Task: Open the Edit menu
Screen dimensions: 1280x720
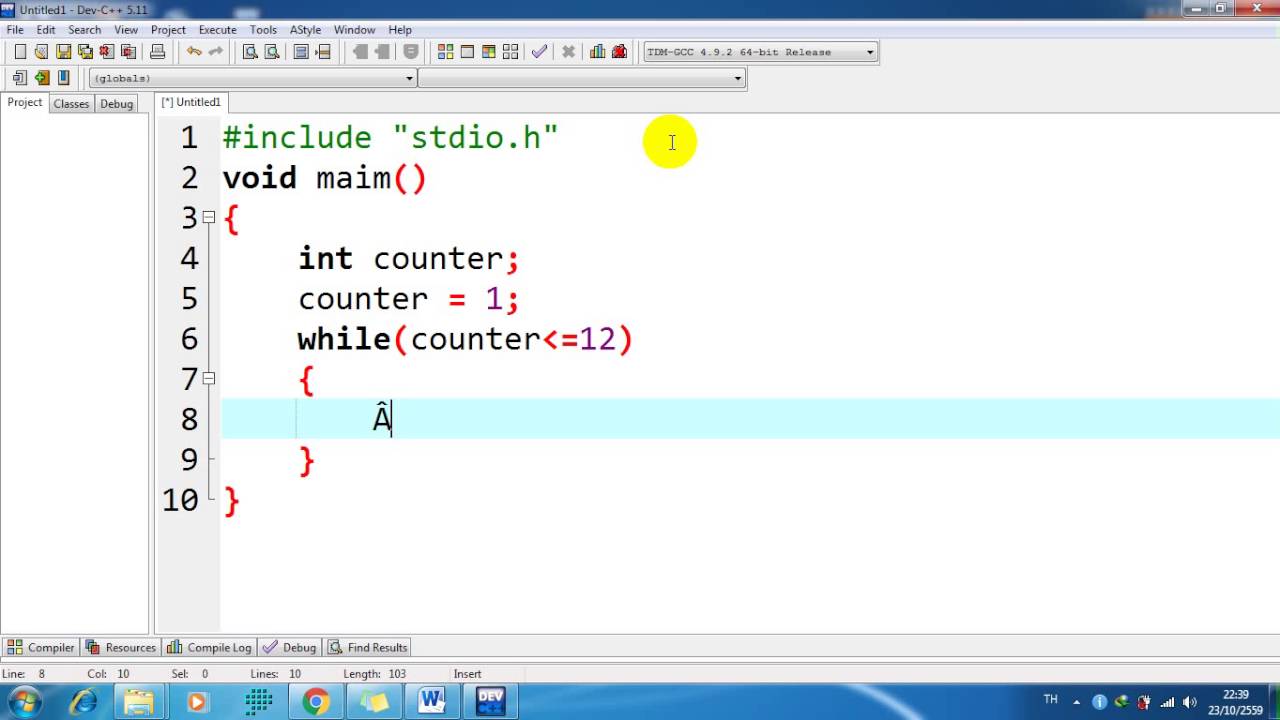Action: point(46,30)
